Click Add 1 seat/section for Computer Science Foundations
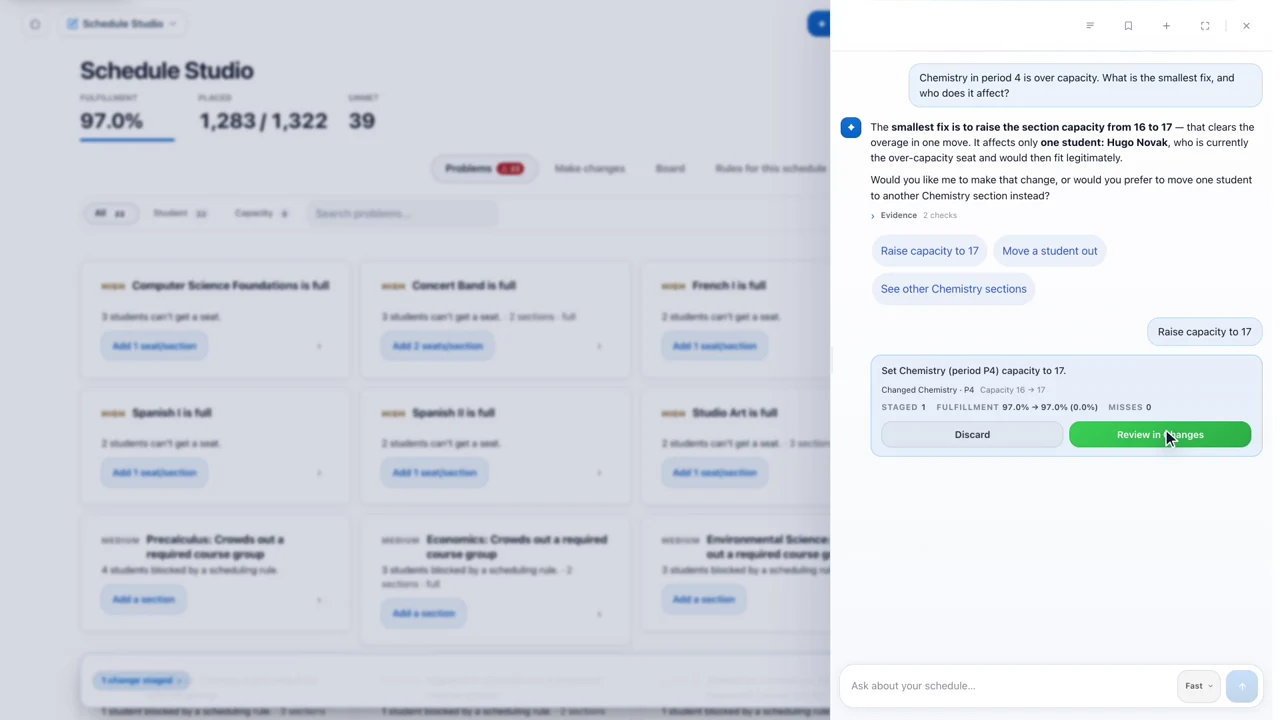 click(154, 346)
